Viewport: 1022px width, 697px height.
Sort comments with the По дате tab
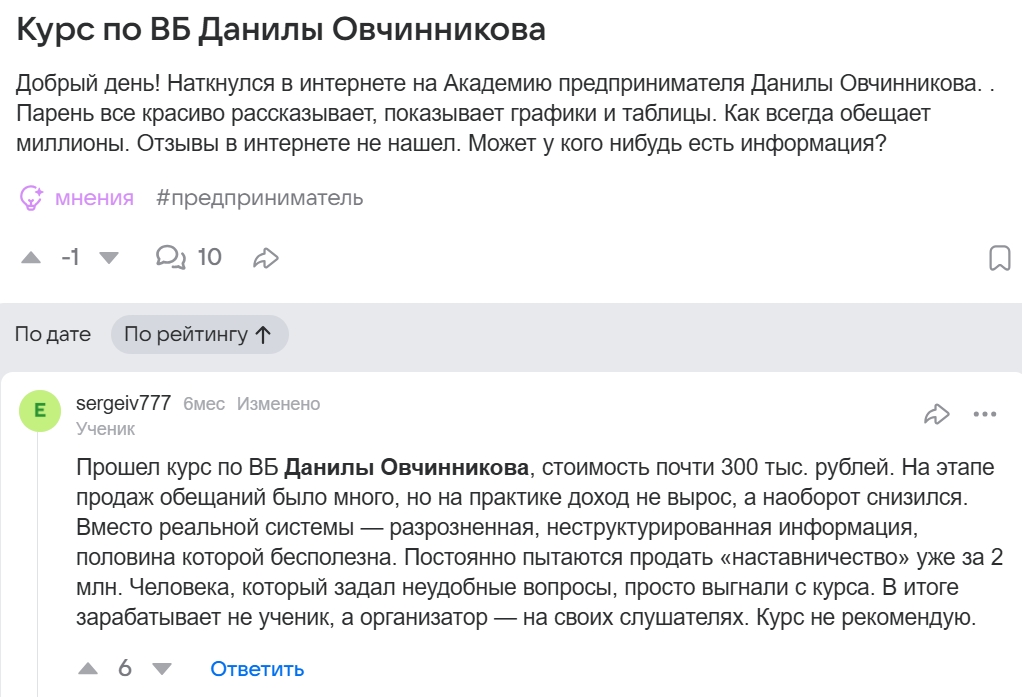(x=53, y=335)
